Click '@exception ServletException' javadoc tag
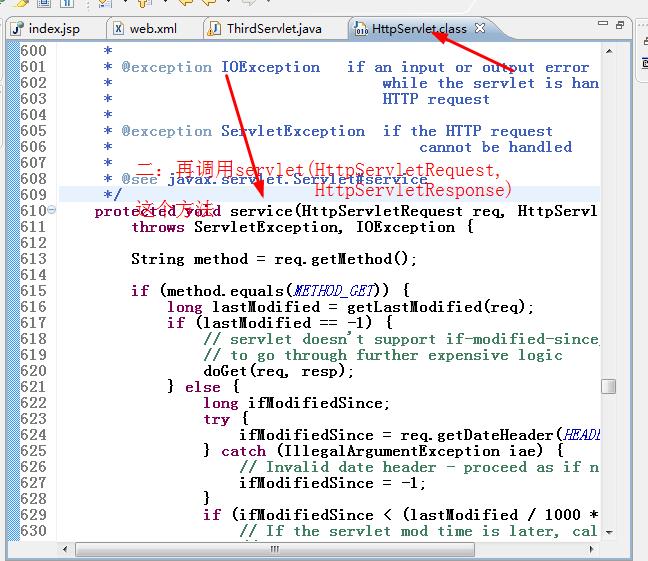Image resolution: width=648 pixels, height=561 pixels. click(x=243, y=131)
